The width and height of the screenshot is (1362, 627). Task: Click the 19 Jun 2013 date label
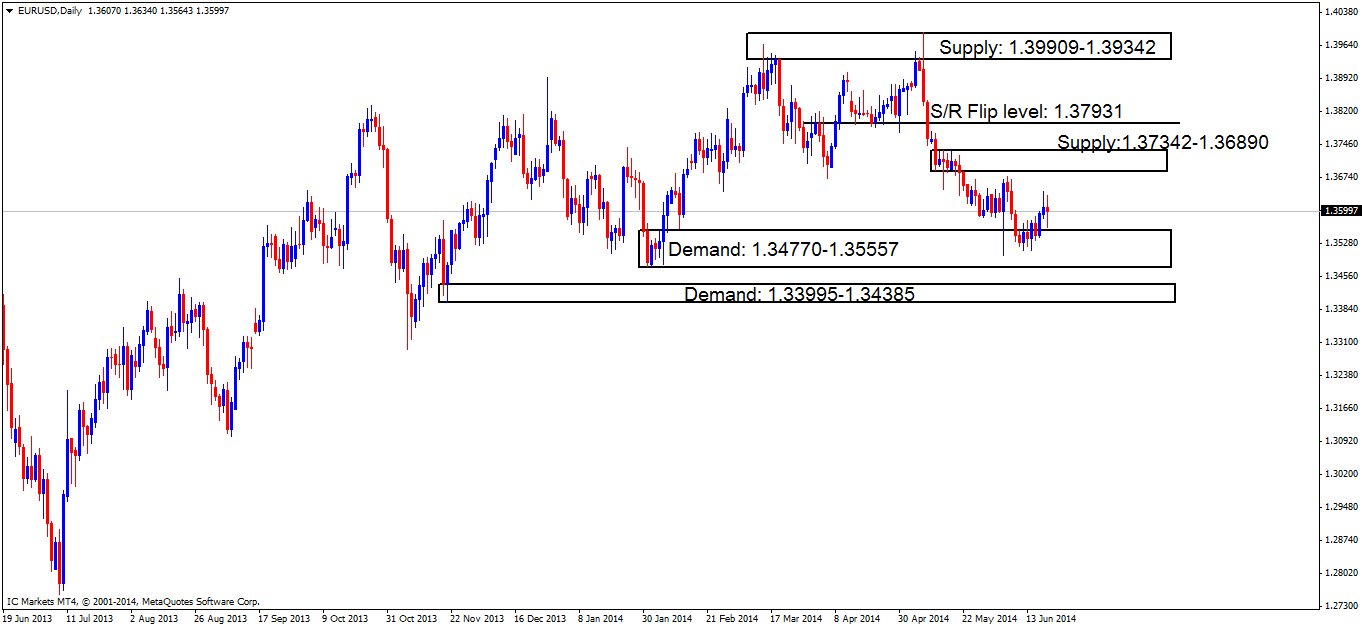coord(27,619)
